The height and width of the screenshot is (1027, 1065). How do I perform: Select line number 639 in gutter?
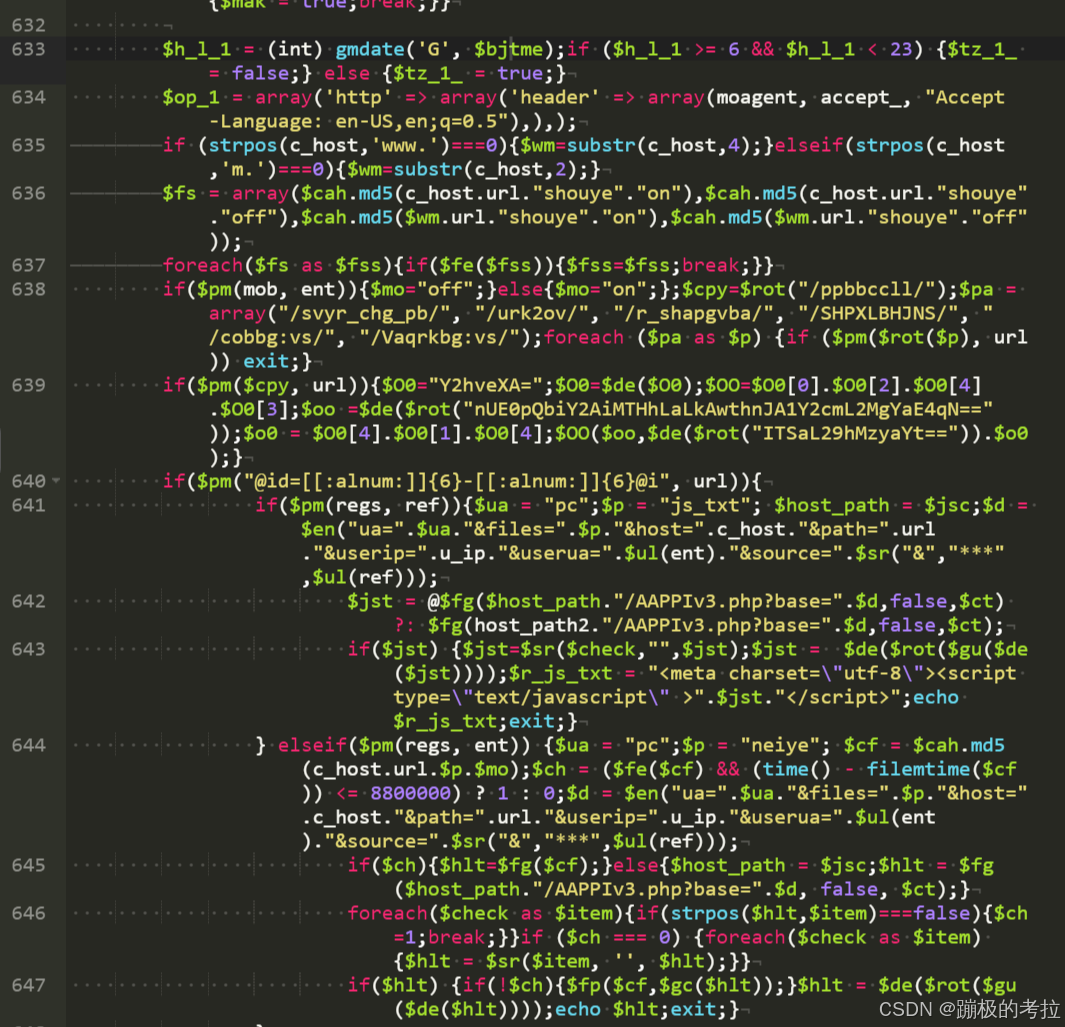(x=29, y=385)
